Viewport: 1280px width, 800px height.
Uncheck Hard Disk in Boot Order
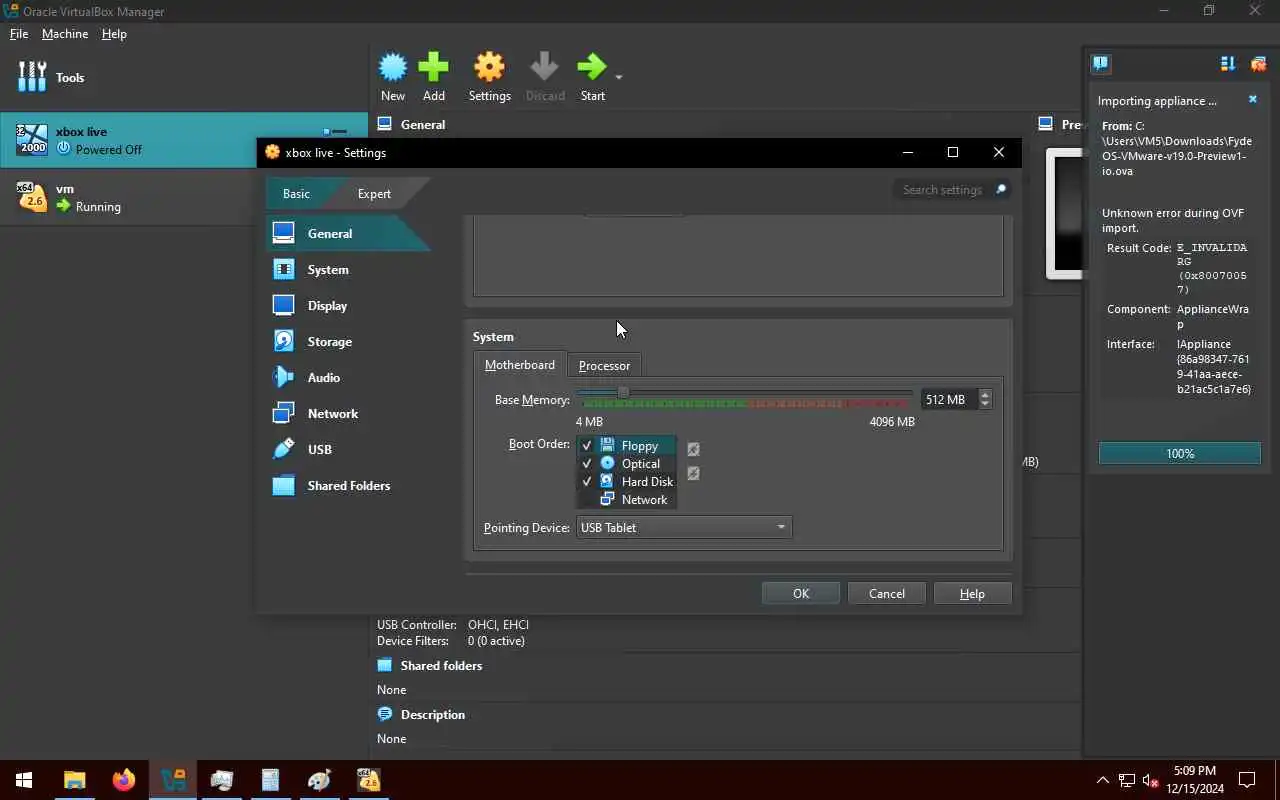(x=587, y=482)
